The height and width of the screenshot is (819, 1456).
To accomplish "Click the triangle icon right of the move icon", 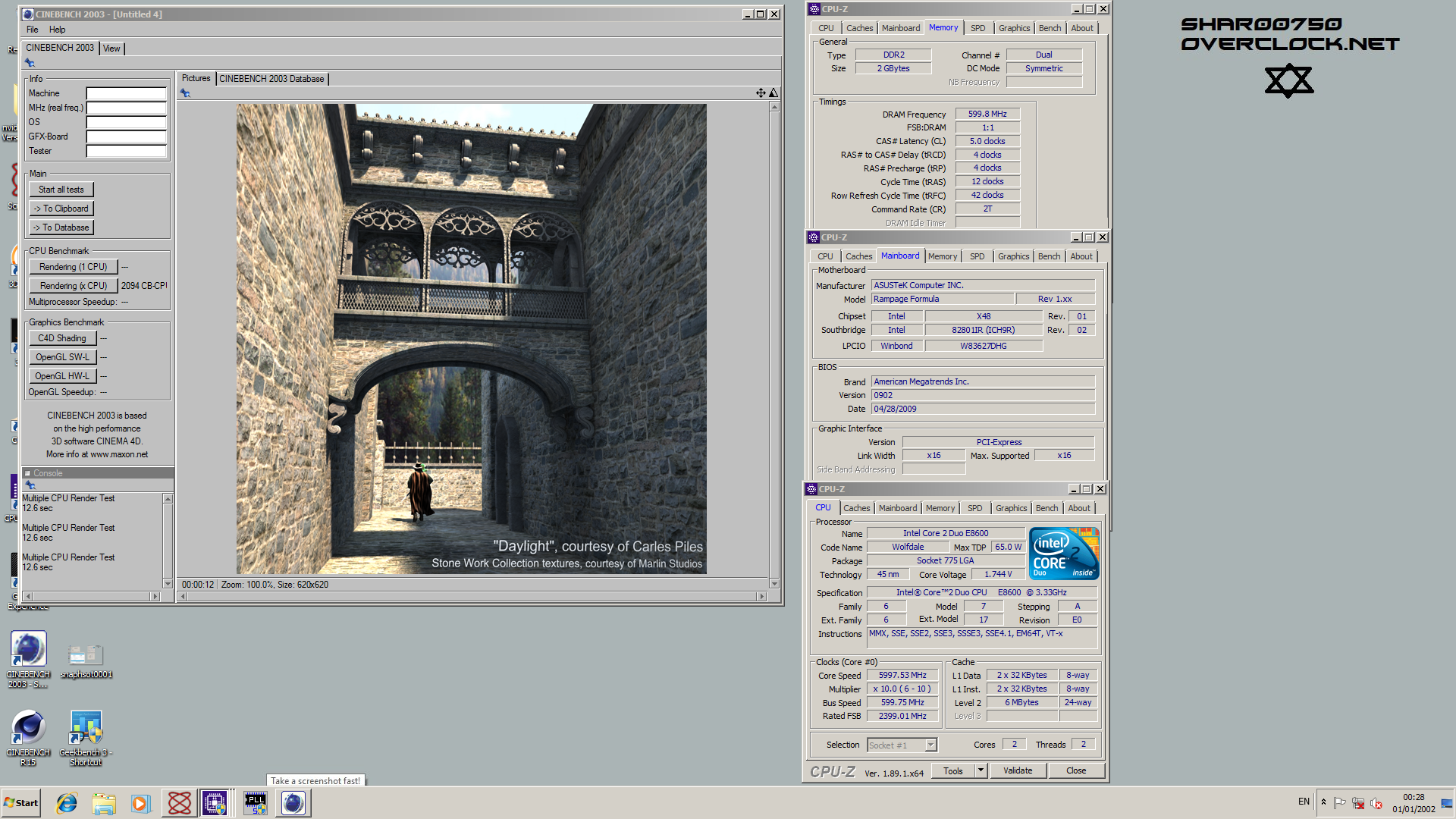I will (773, 93).
